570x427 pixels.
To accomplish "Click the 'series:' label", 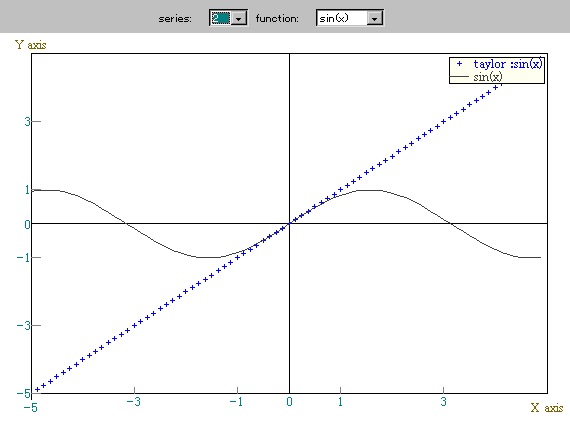I will tap(175, 19).
